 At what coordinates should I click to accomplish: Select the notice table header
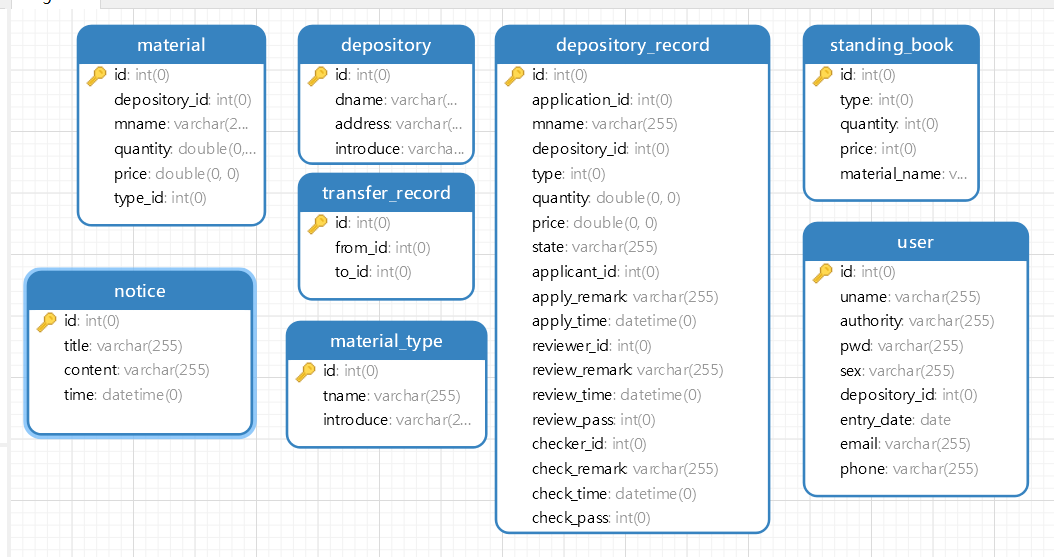pyautogui.click(x=140, y=291)
